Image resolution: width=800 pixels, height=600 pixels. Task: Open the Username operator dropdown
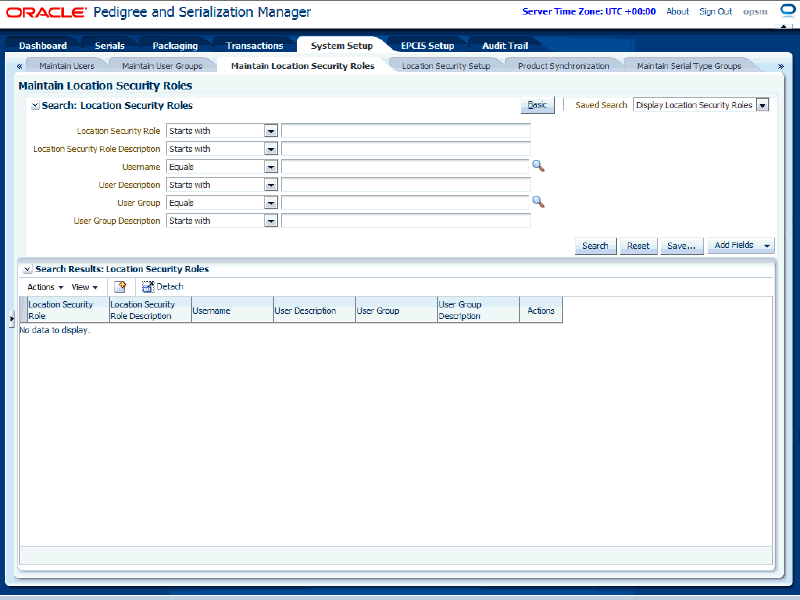tap(271, 167)
